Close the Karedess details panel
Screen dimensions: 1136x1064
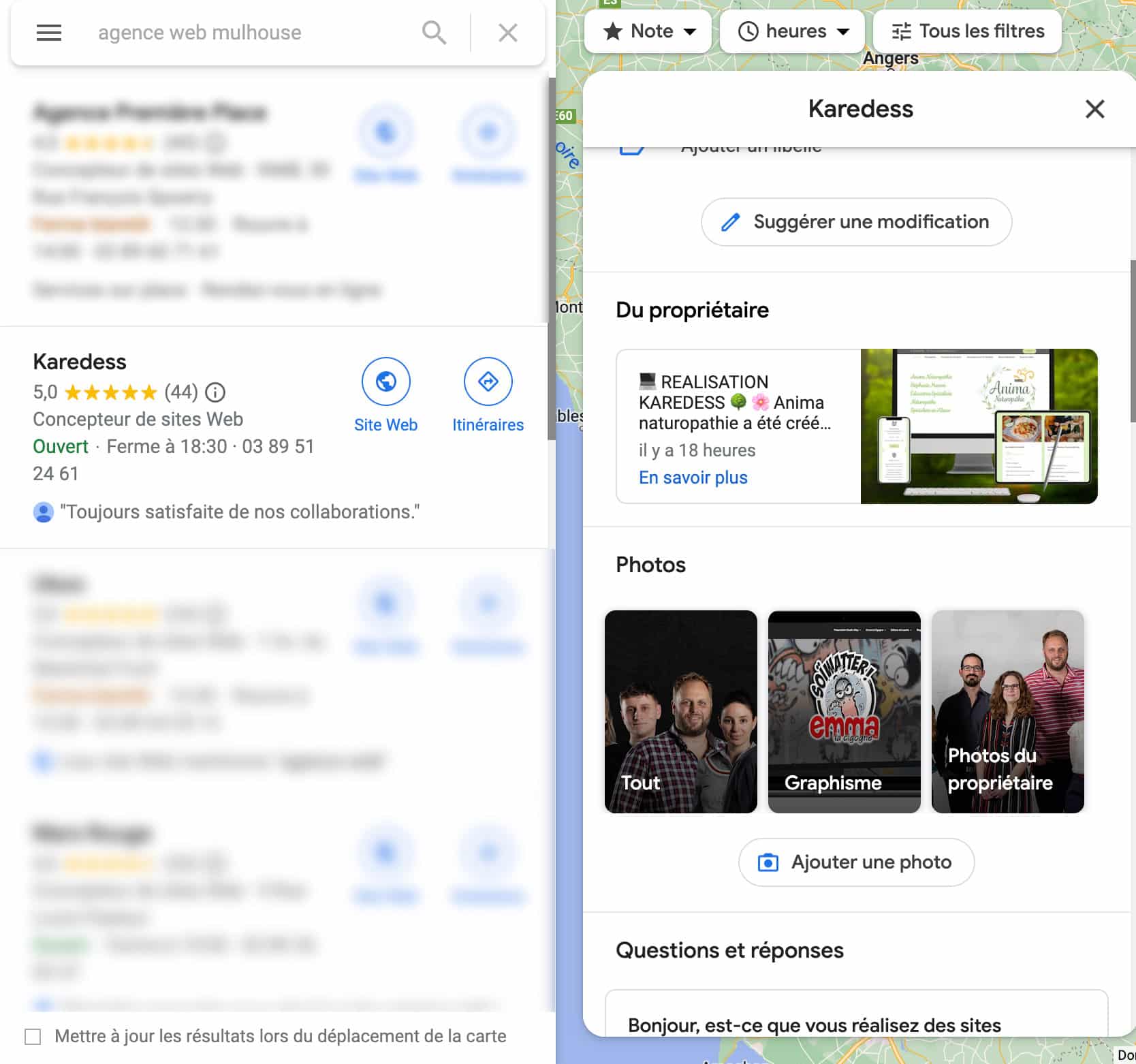(x=1094, y=109)
